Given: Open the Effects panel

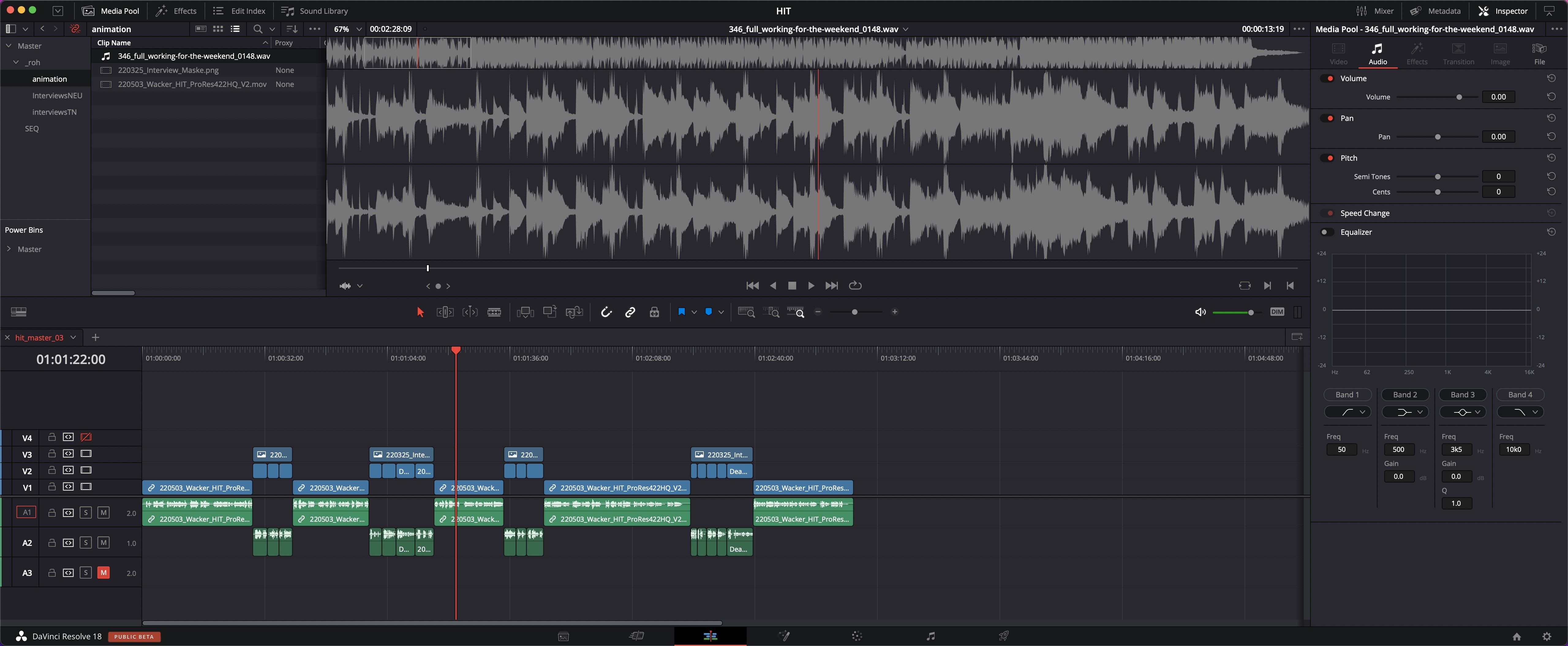Looking at the screenshot, I should coord(176,11).
